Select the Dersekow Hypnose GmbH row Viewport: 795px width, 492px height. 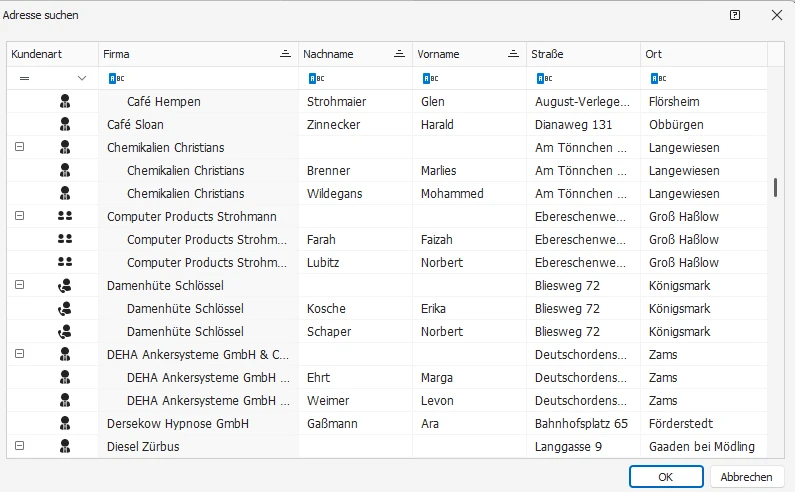pyautogui.click(x=387, y=423)
